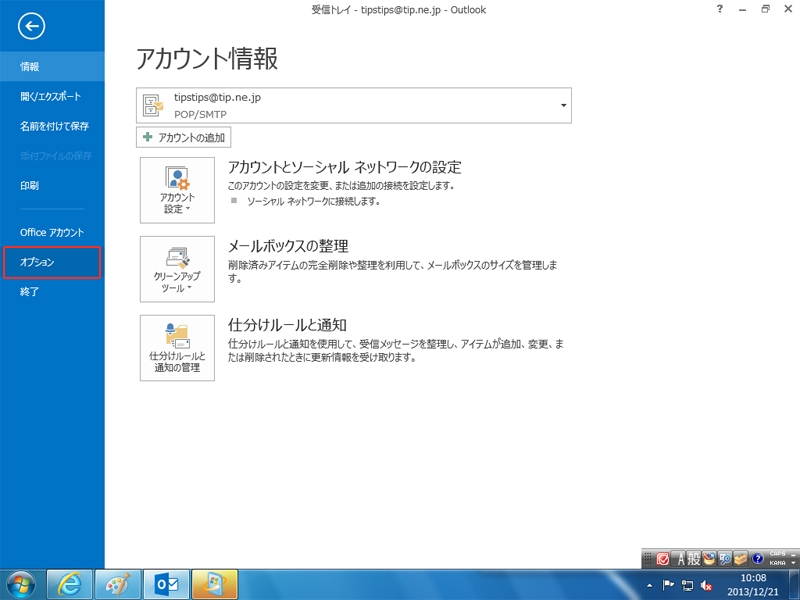Open the language bar options arrow

click(793, 563)
